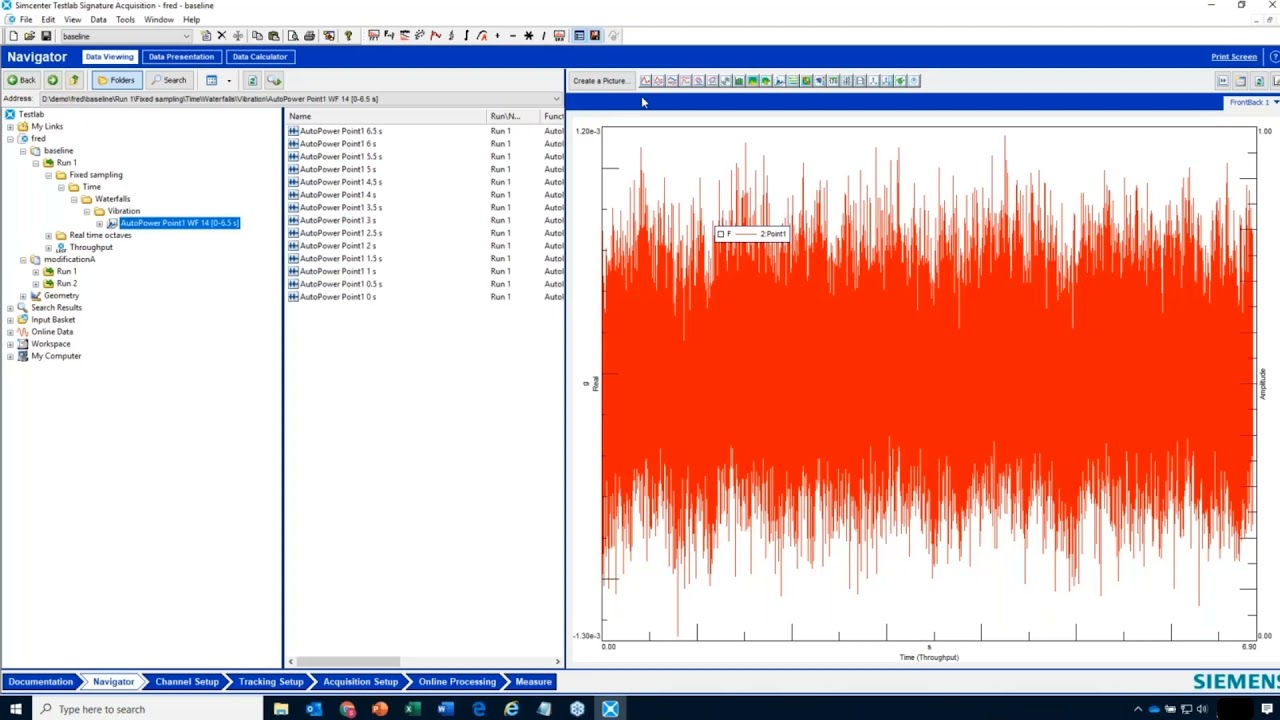Image resolution: width=1280 pixels, height=720 pixels.
Task: Open the address path dropdown
Action: pos(557,99)
